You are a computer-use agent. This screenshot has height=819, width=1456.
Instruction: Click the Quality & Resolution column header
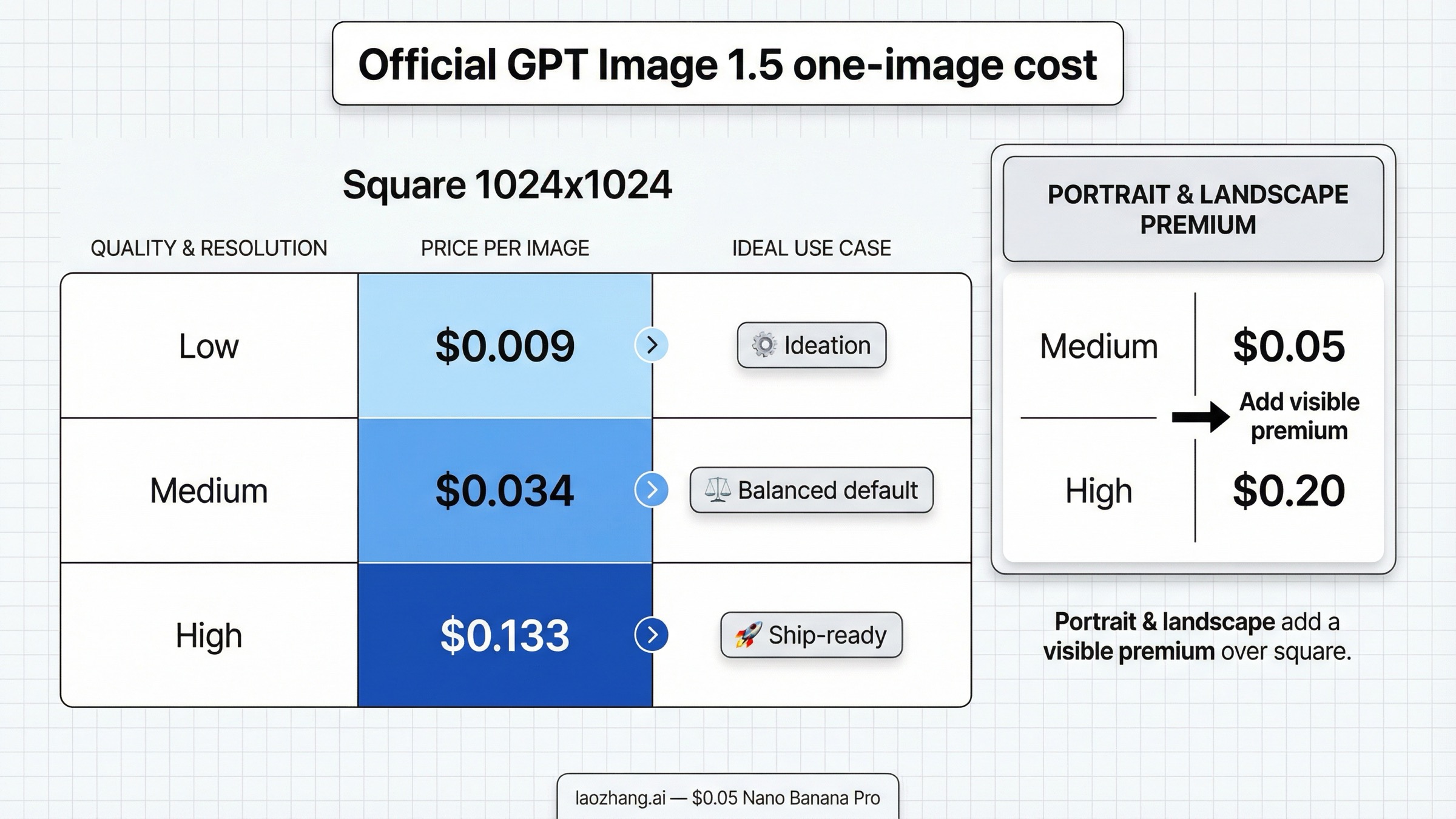coord(209,248)
